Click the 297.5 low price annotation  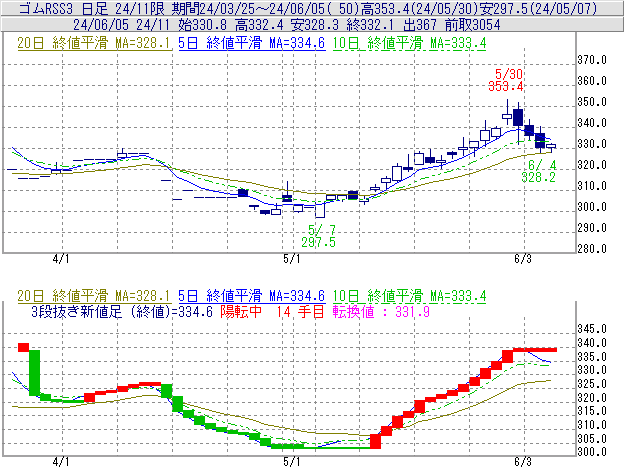click(318, 242)
